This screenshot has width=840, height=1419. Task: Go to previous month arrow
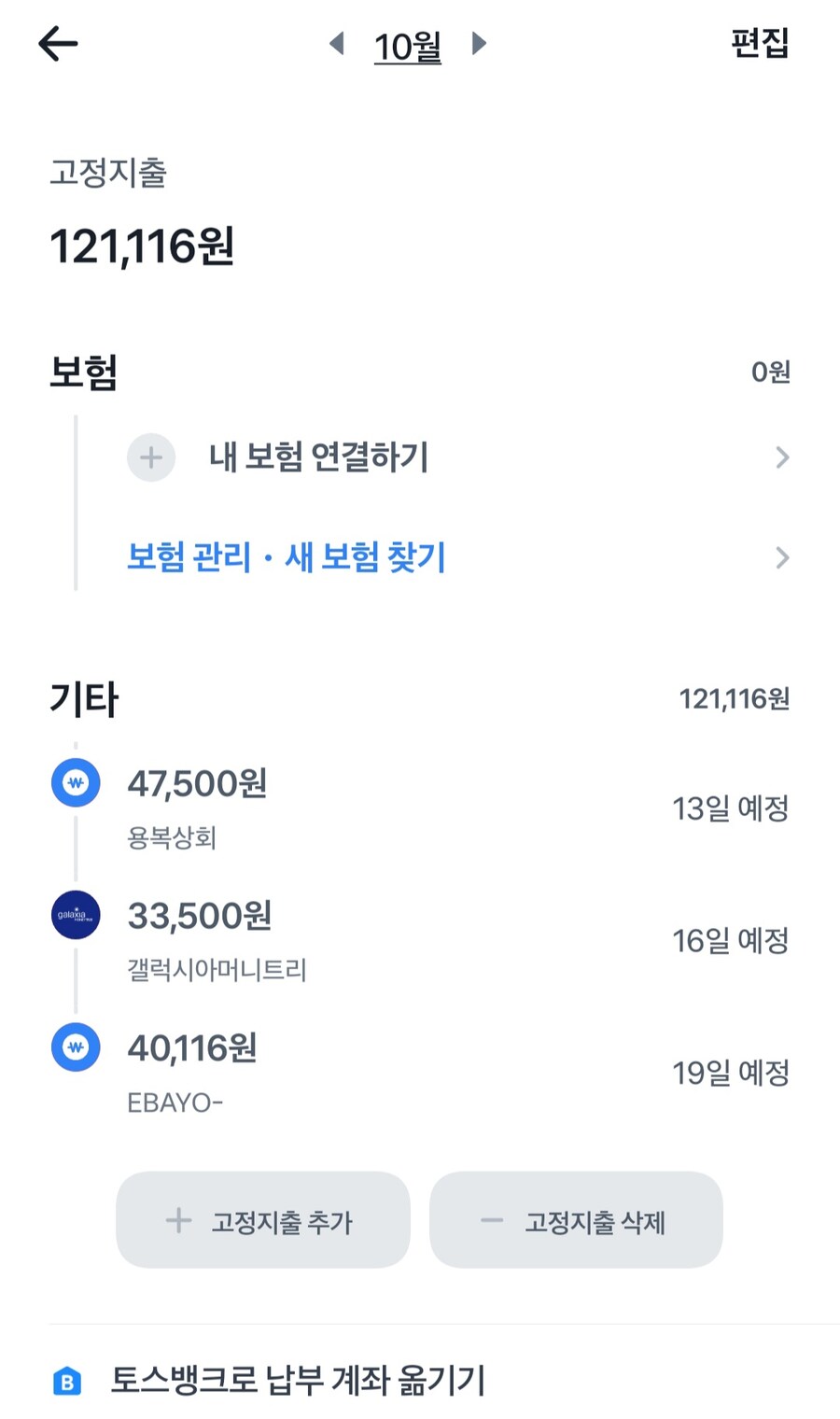coord(338,43)
